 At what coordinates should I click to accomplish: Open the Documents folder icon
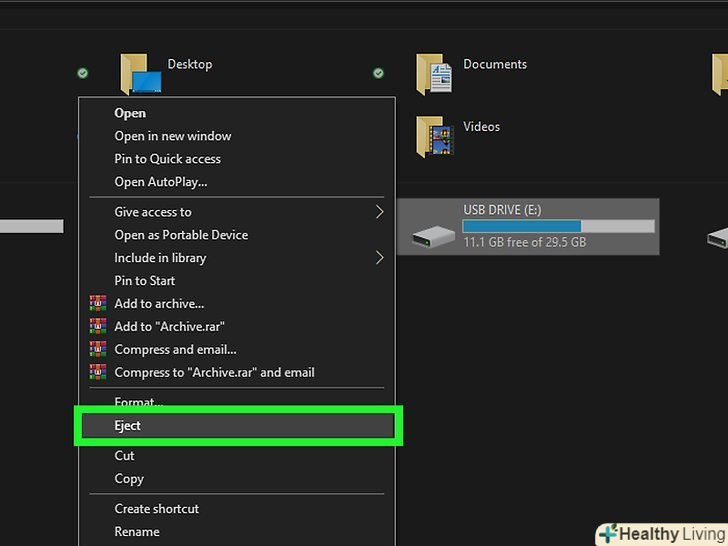(x=434, y=74)
